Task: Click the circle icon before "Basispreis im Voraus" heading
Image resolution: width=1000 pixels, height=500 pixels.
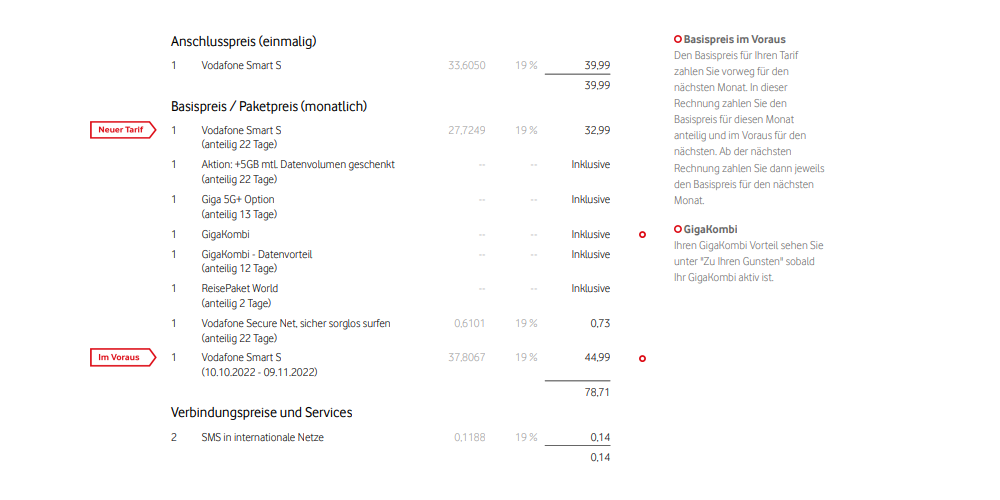Action: click(678, 39)
